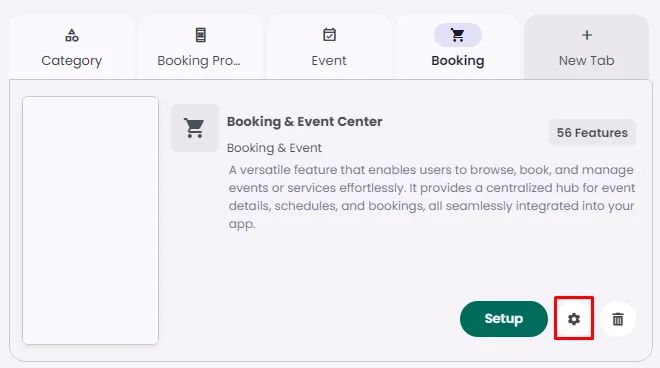The height and width of the screenshot is (368, 660).
Task: Open the Booking & Event Center title
Action: [x=305, y=122]
